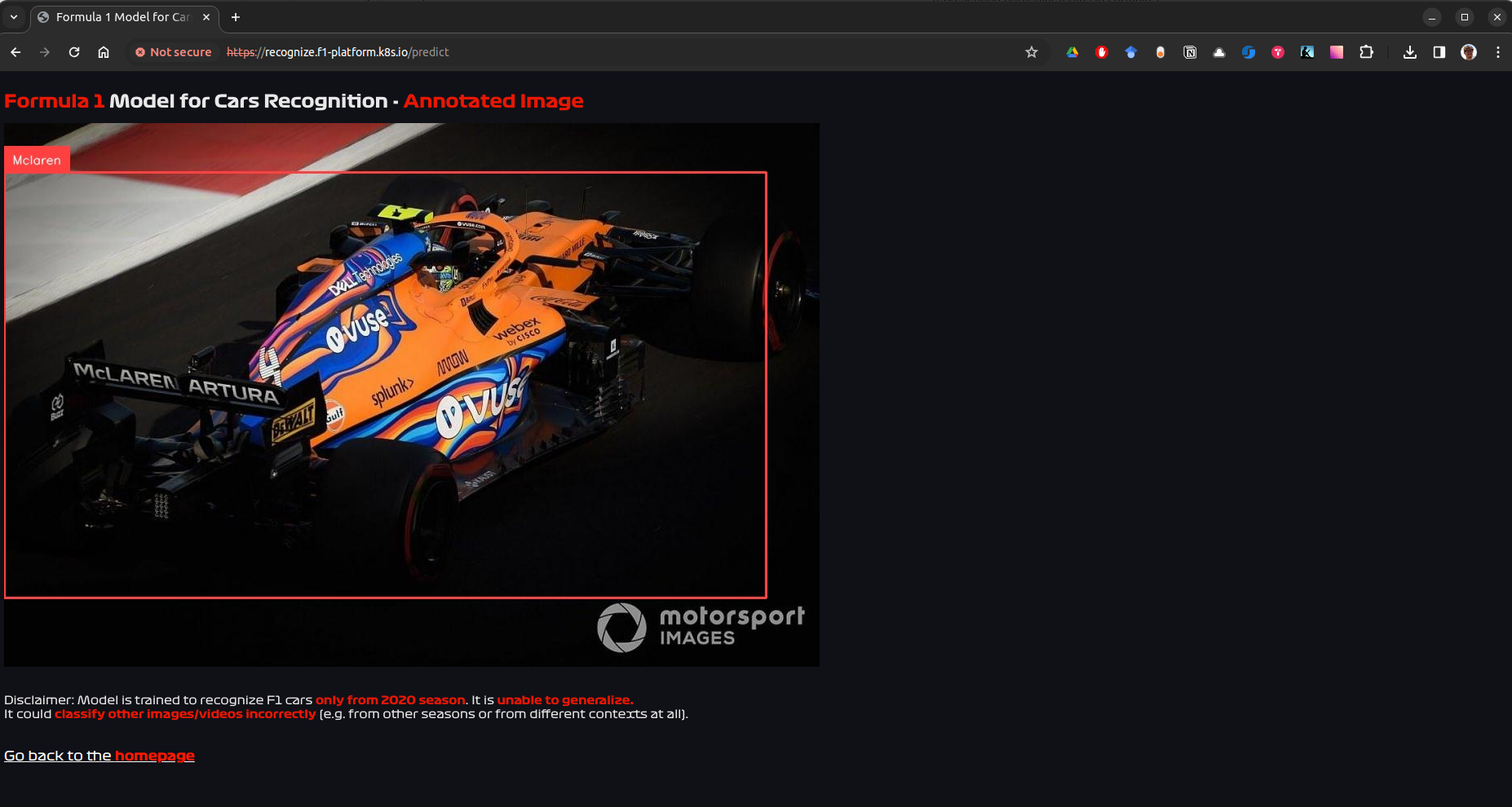Click the Mclaren detection label

[x=37, y=160]
